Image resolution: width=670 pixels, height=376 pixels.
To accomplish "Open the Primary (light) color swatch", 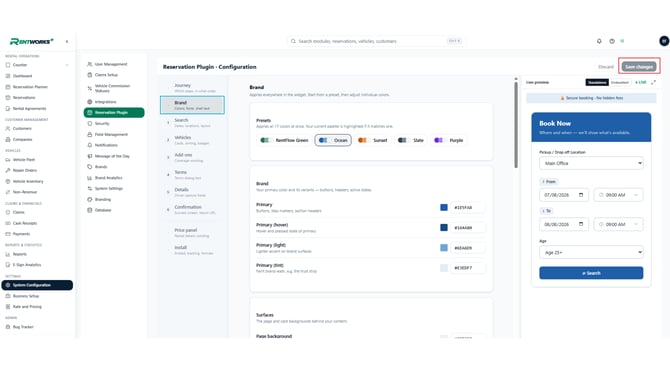I will point(444,247).
